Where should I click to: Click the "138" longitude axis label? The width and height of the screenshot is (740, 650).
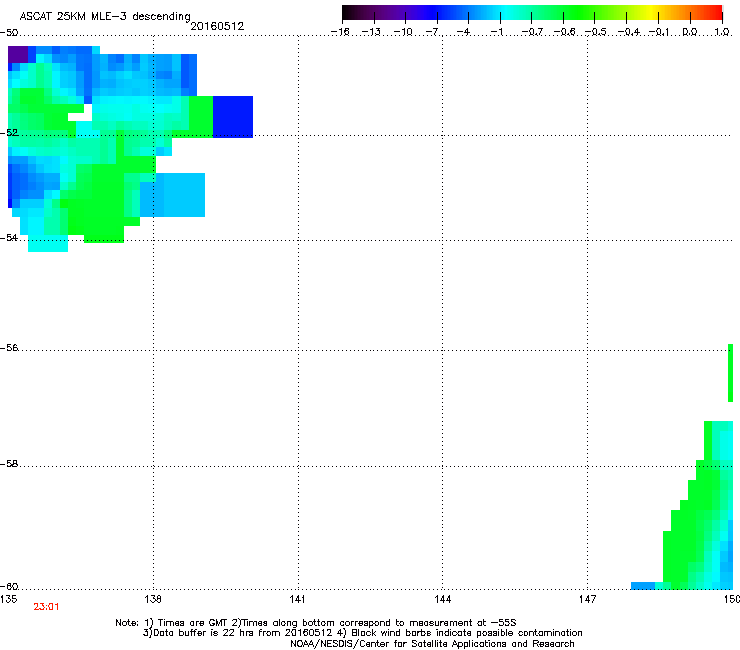click(153, 599)
